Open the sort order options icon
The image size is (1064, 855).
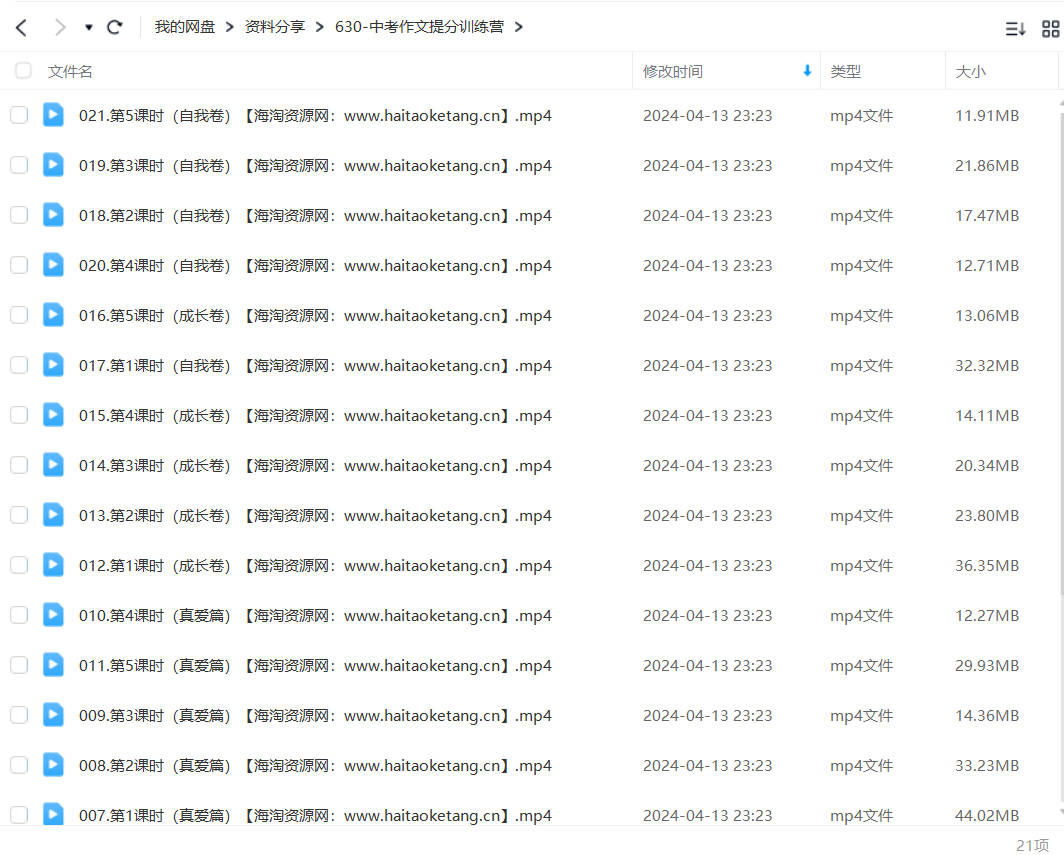1015,28
